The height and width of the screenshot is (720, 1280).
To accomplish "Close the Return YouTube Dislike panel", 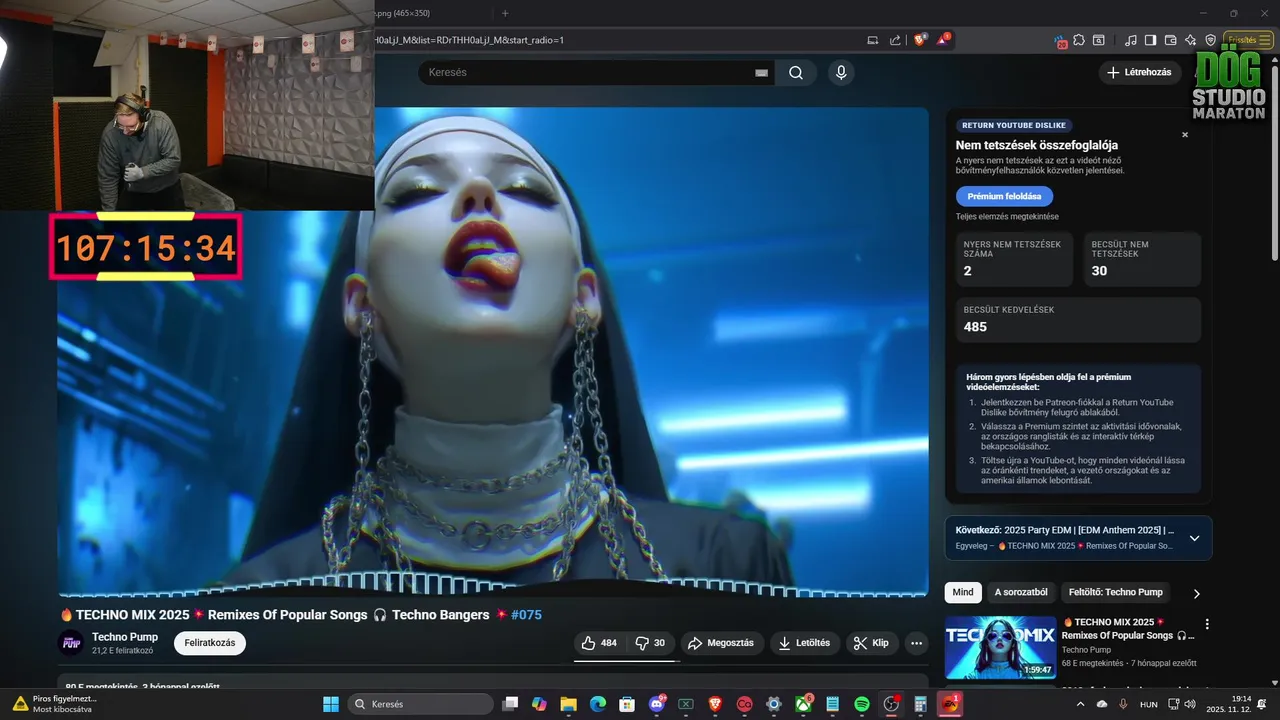I will tap(1185, 134).
